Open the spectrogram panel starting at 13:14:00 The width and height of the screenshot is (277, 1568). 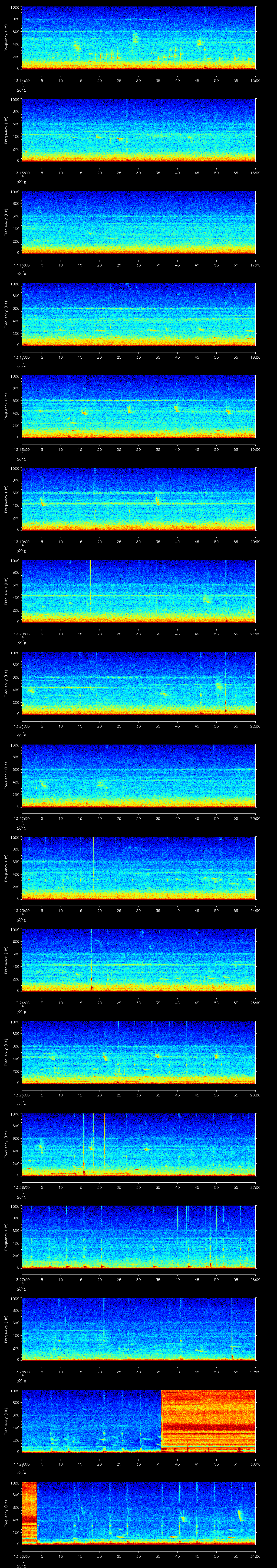138,38
